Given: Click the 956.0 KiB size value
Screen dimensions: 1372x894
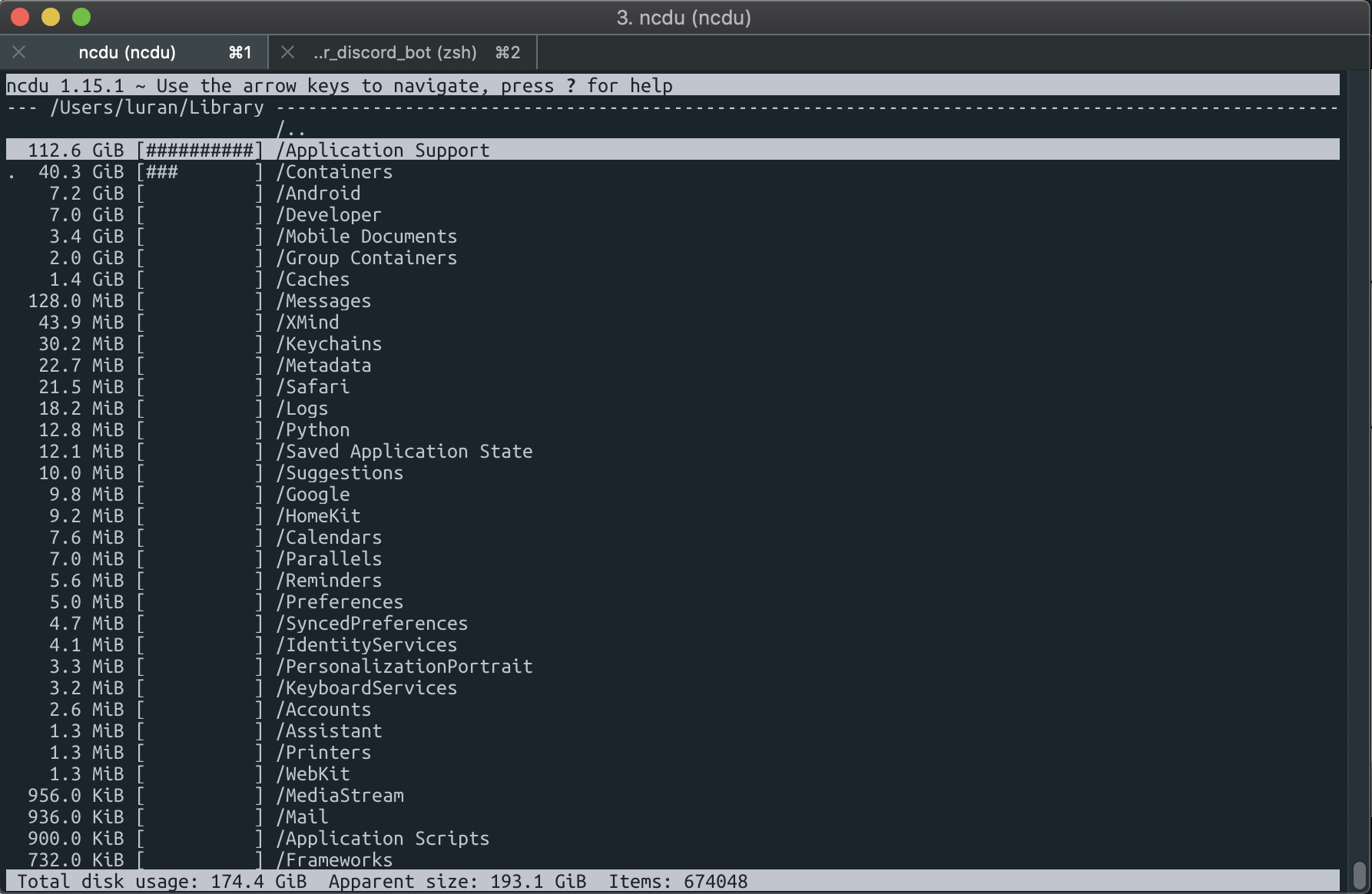Looking at the screenshot, I should tap(75, 796).
